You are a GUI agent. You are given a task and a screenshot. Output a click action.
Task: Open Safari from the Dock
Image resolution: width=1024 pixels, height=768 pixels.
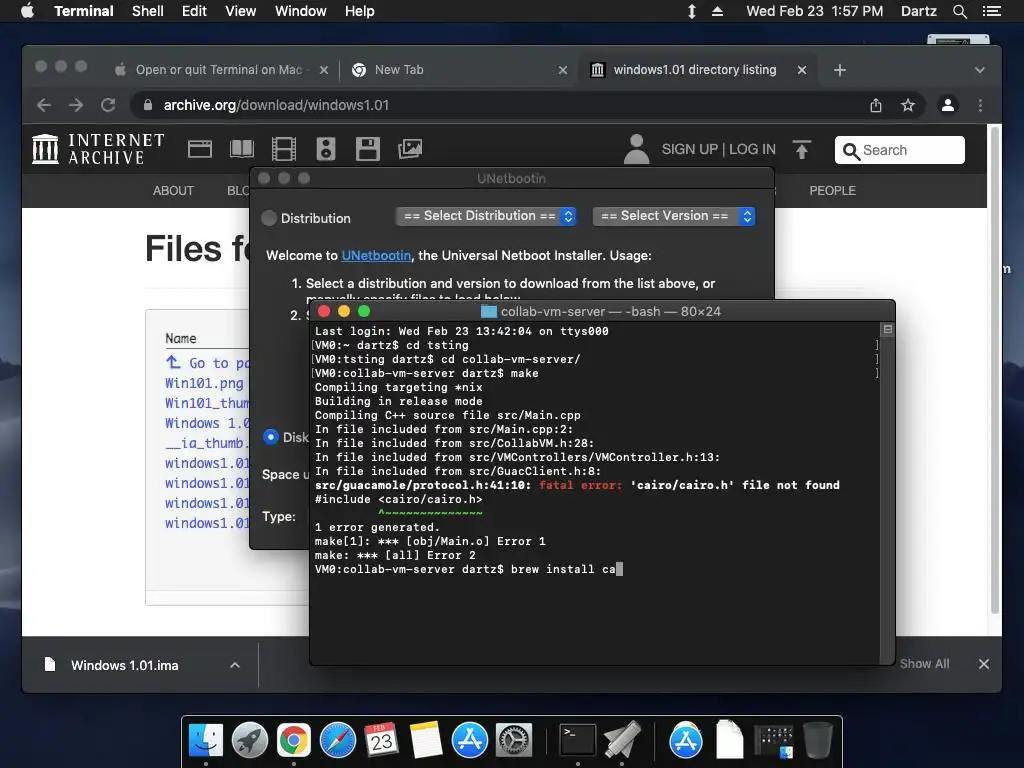(x=338, y=741)
